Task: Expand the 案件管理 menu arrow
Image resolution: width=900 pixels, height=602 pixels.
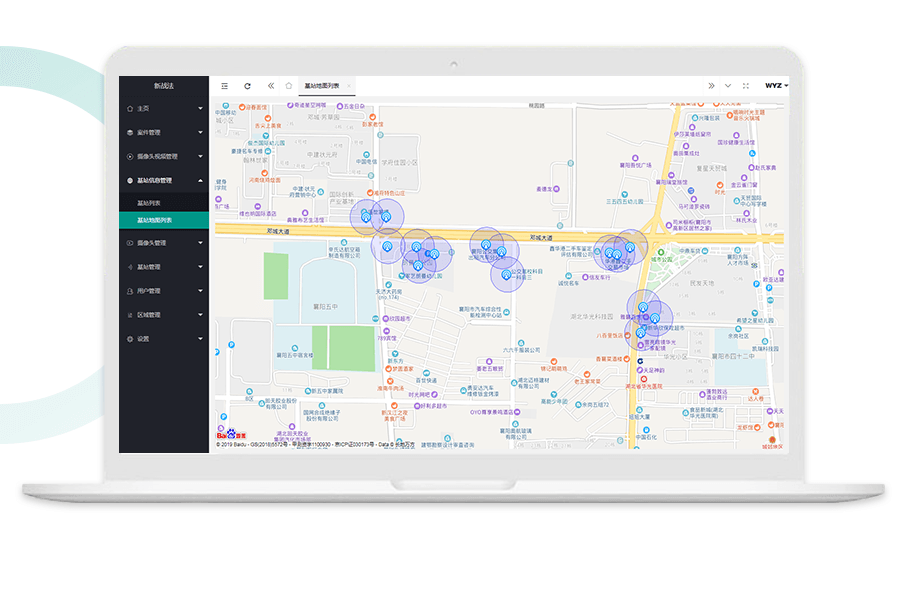Action: tap(200, 133)
